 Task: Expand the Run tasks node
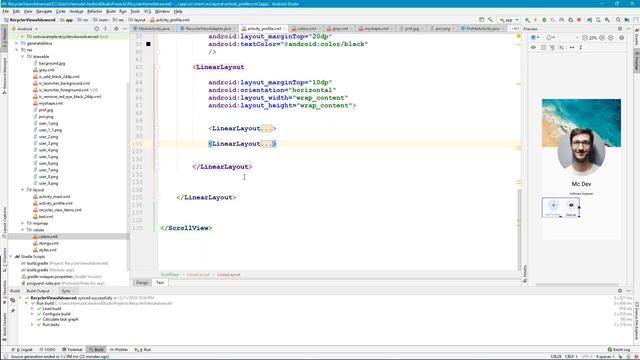[x=32, y=324]
